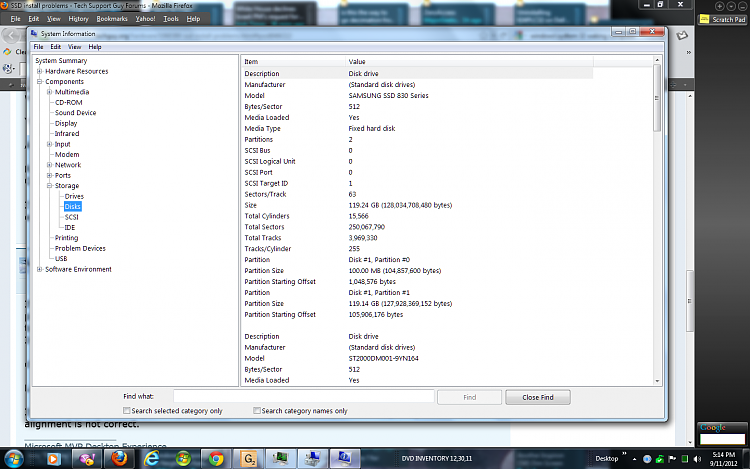Select Modem in the tree

(x=67, y=154)
